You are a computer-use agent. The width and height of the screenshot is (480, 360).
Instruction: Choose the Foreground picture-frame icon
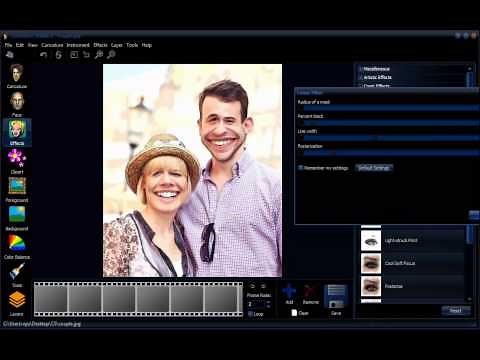point(17,187)
